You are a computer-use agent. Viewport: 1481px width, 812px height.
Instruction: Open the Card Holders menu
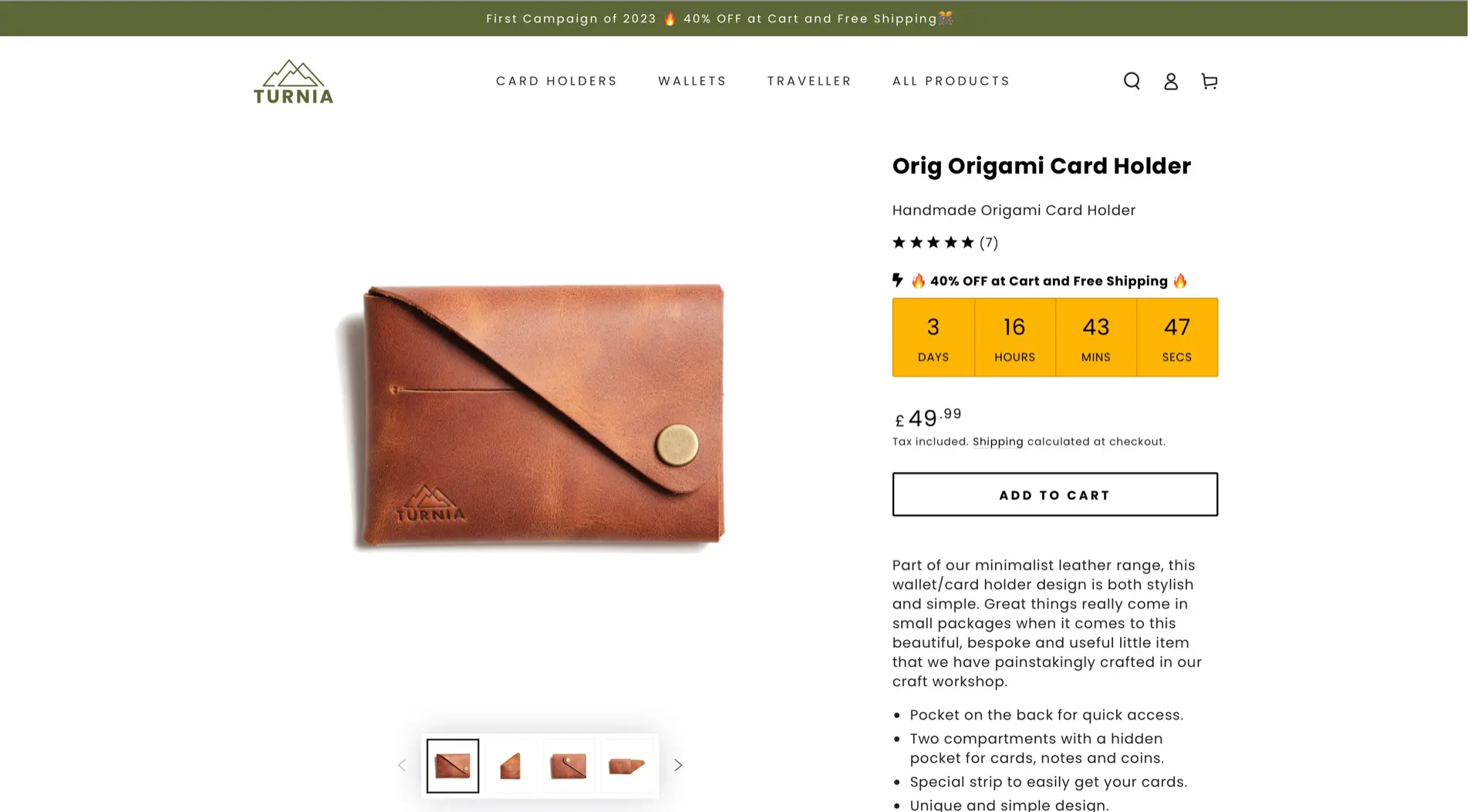click(x=556, y=81)
